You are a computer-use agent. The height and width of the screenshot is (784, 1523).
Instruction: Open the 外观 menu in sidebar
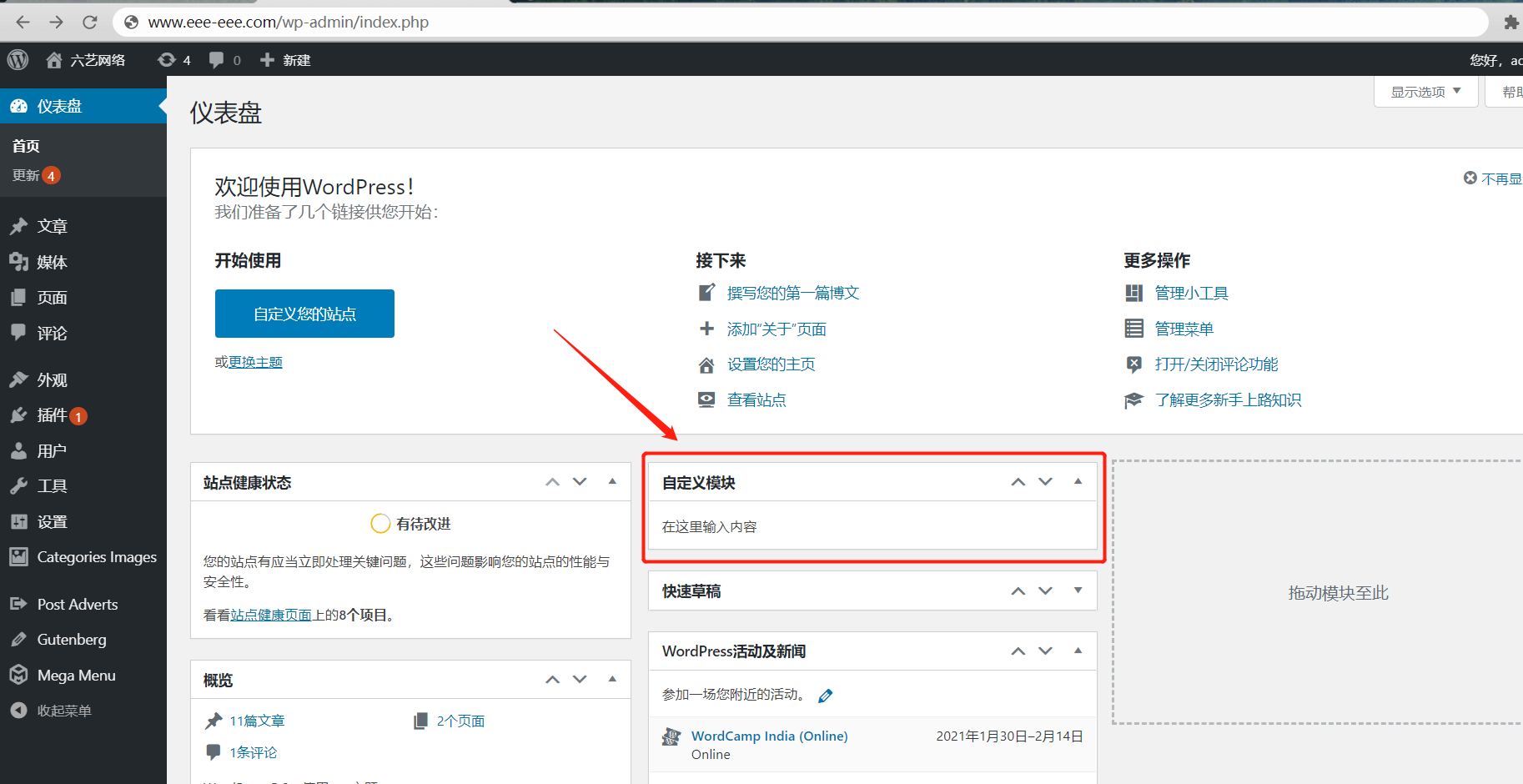52,380
